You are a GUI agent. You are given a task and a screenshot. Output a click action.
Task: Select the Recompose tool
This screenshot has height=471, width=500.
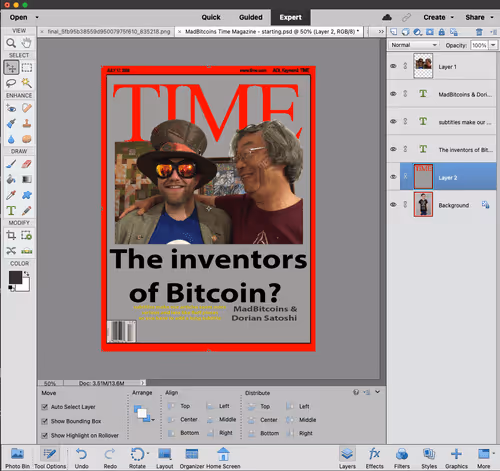pos(27,235)
